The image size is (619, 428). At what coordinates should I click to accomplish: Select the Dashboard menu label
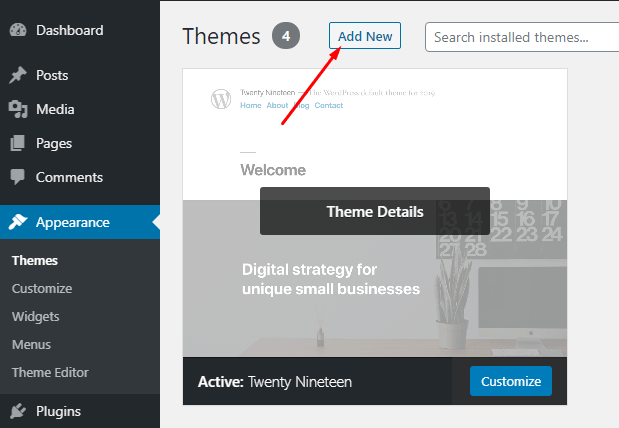pos(70,30)
